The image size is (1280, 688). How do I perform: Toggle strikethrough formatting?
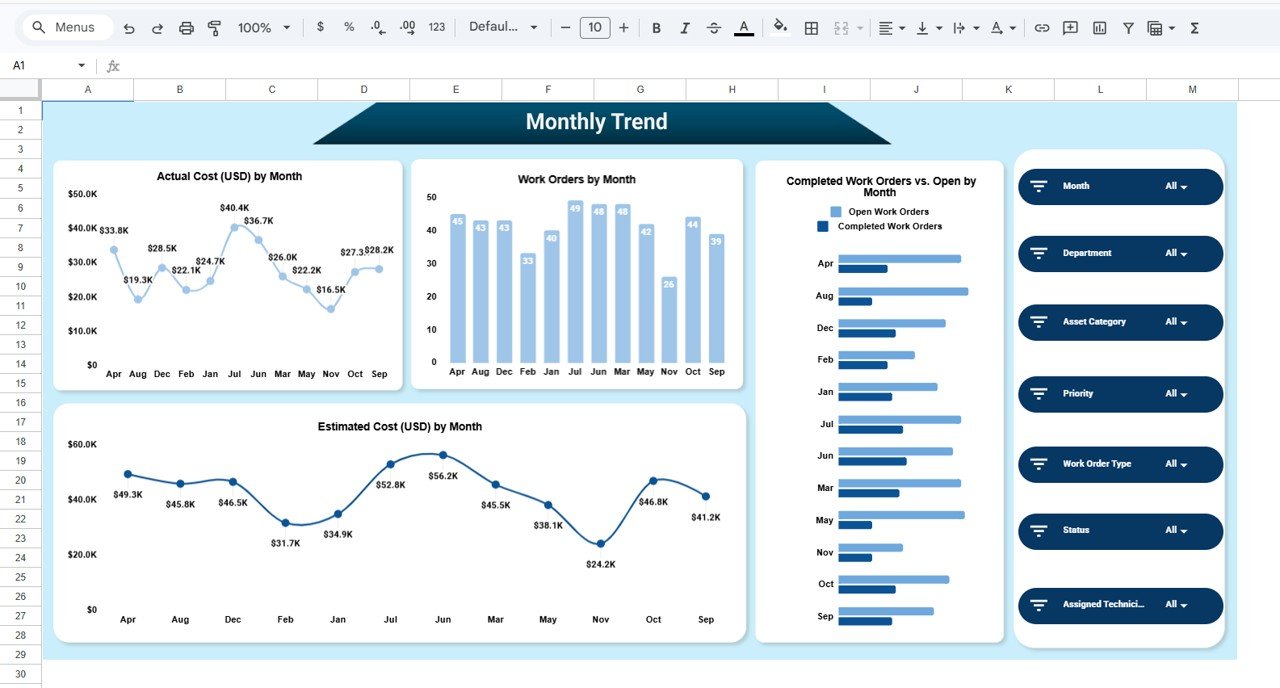(713, 27)
